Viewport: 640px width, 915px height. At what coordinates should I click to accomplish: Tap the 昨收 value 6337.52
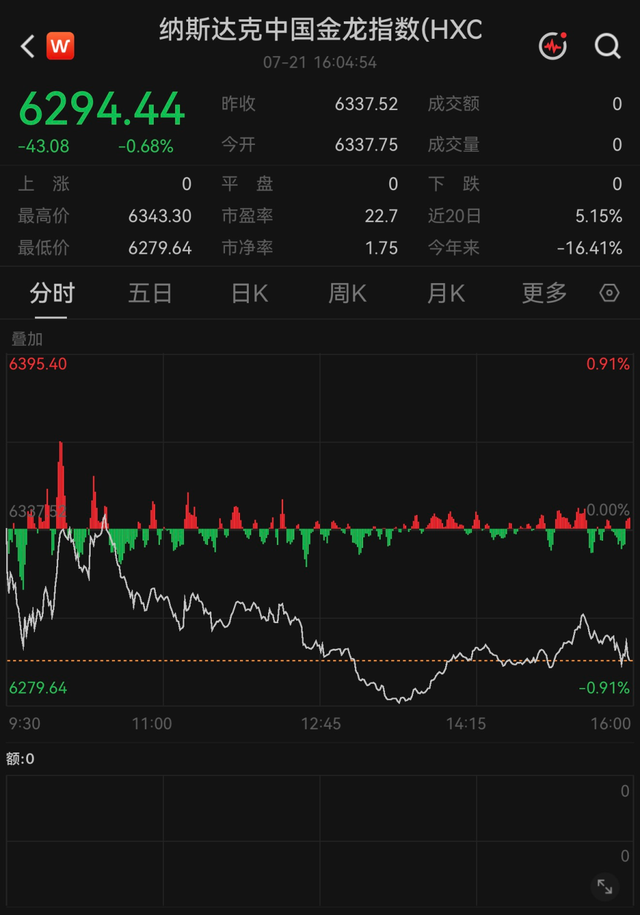(366, 104)
